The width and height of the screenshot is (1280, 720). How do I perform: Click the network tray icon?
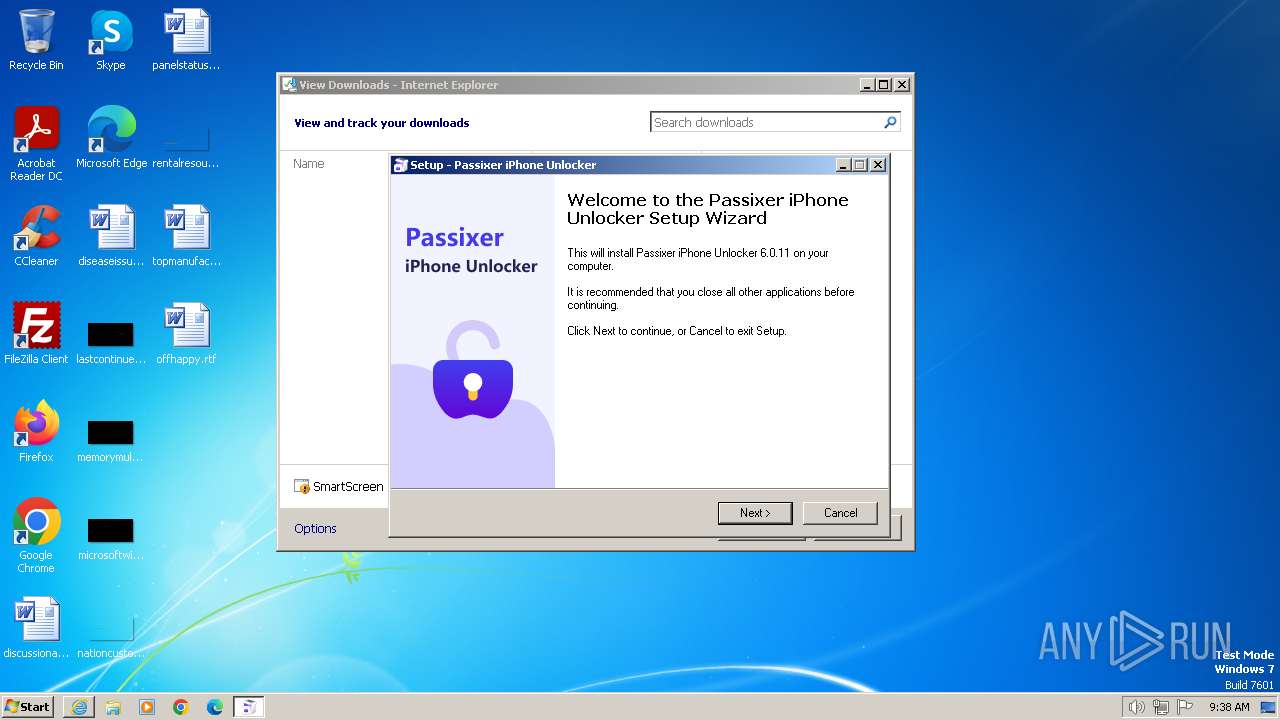(1161, 707)
